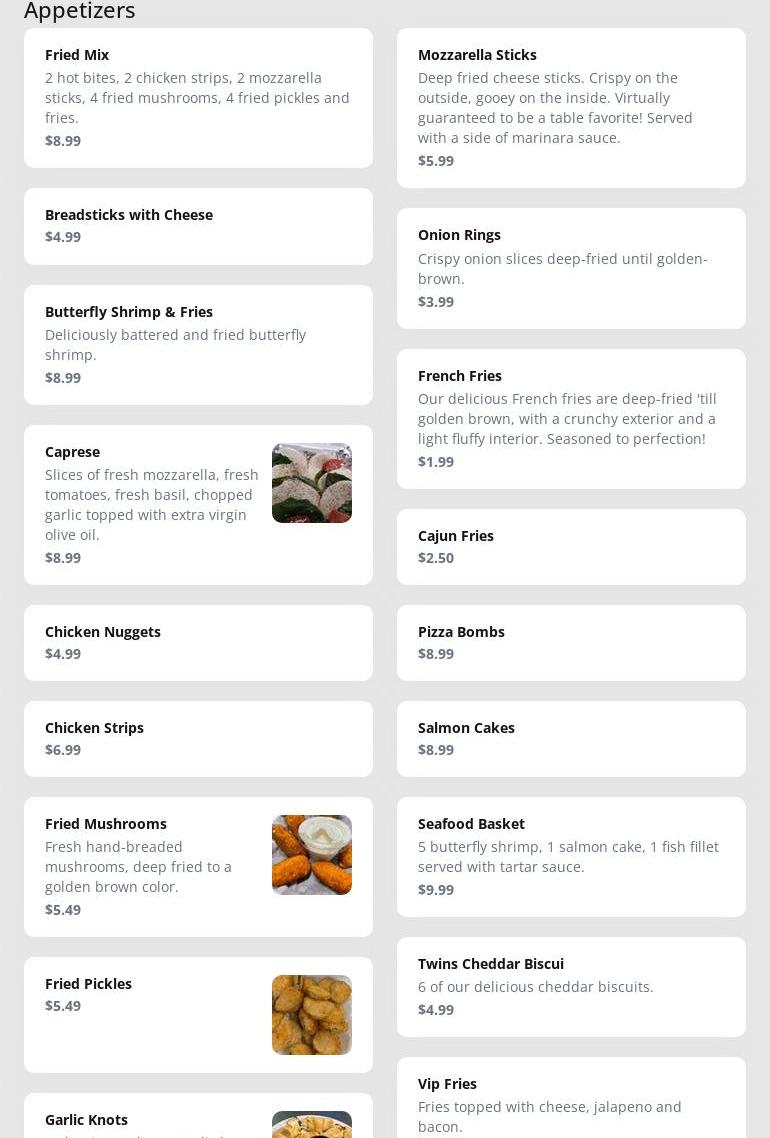This screenshot has height=1138, width=770.
Task: Pick the French Fries item
Action: pyautogui.click(x=571, y=418)
